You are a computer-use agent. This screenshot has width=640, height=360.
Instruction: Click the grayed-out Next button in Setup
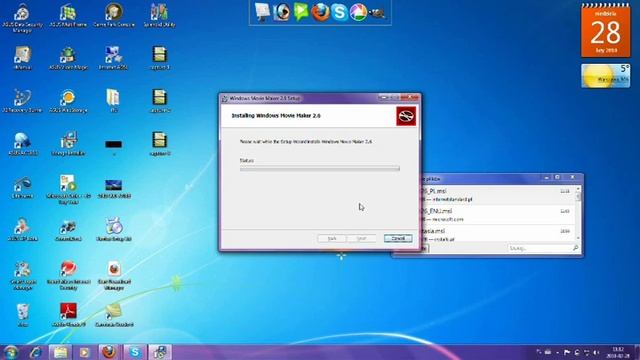point(361,238)
